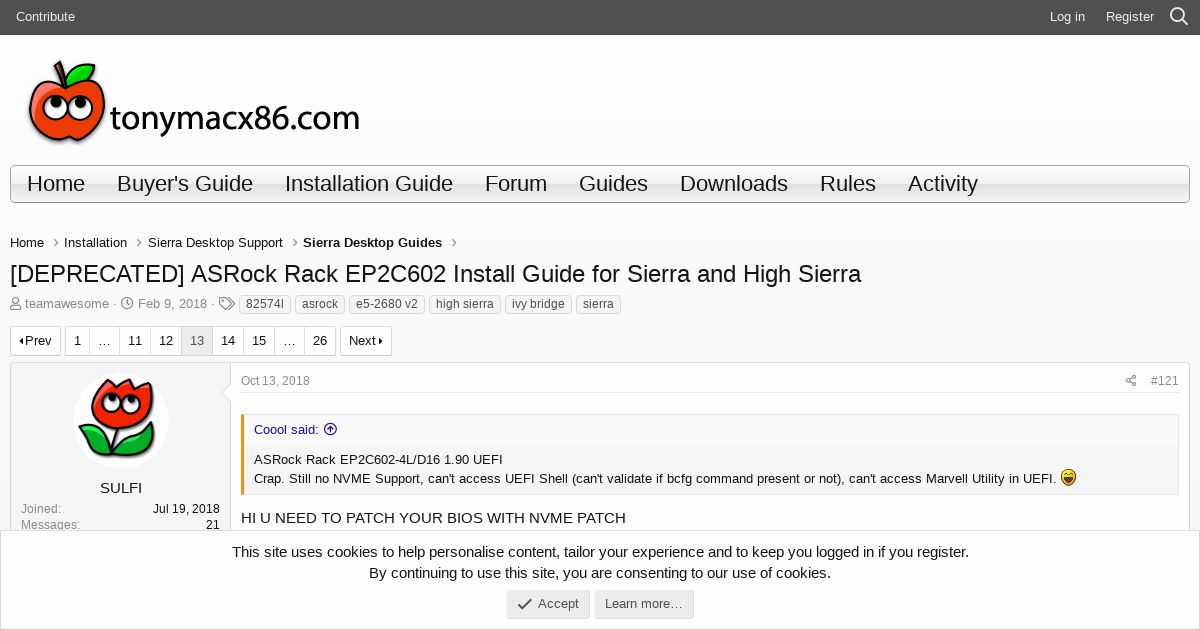The width and height of the screenshot is (1200, 630).
Task: Go to page 14
Action: tap(228, 341)
